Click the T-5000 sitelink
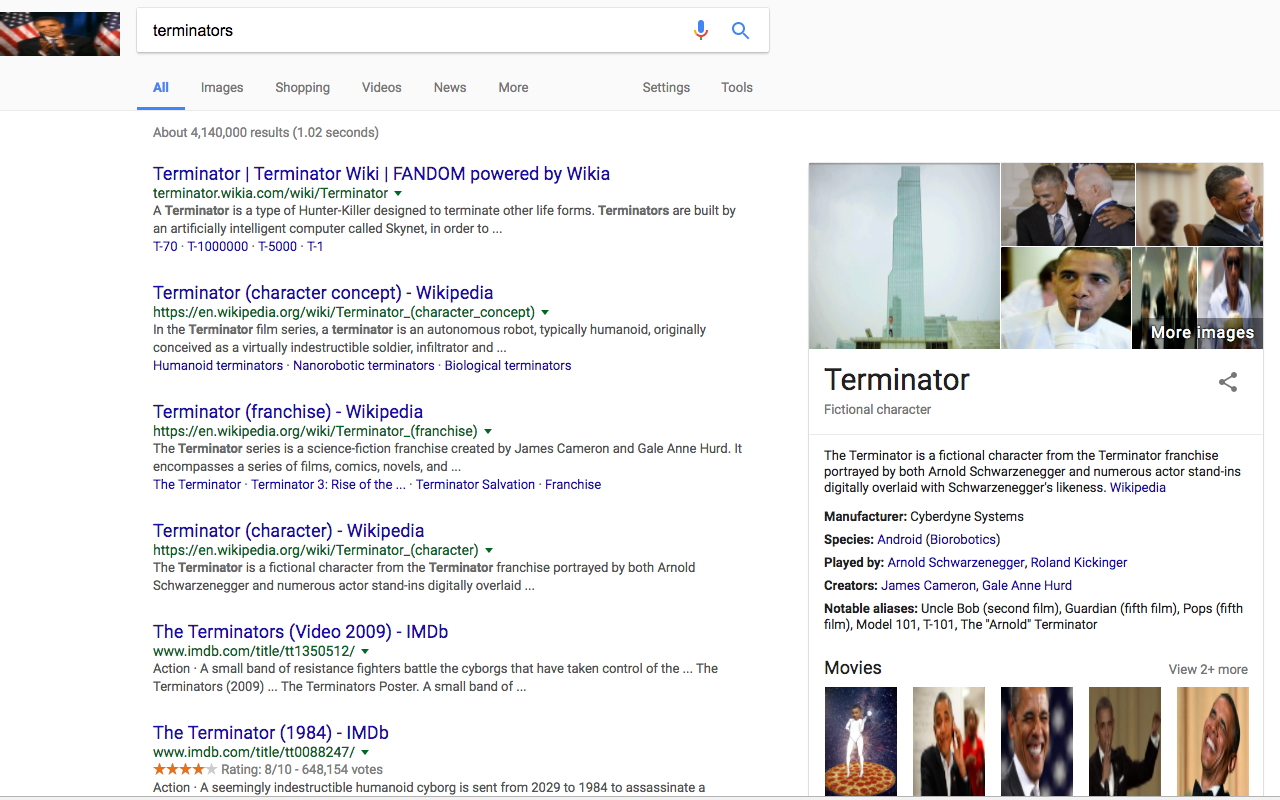 (x=278, y=247)
